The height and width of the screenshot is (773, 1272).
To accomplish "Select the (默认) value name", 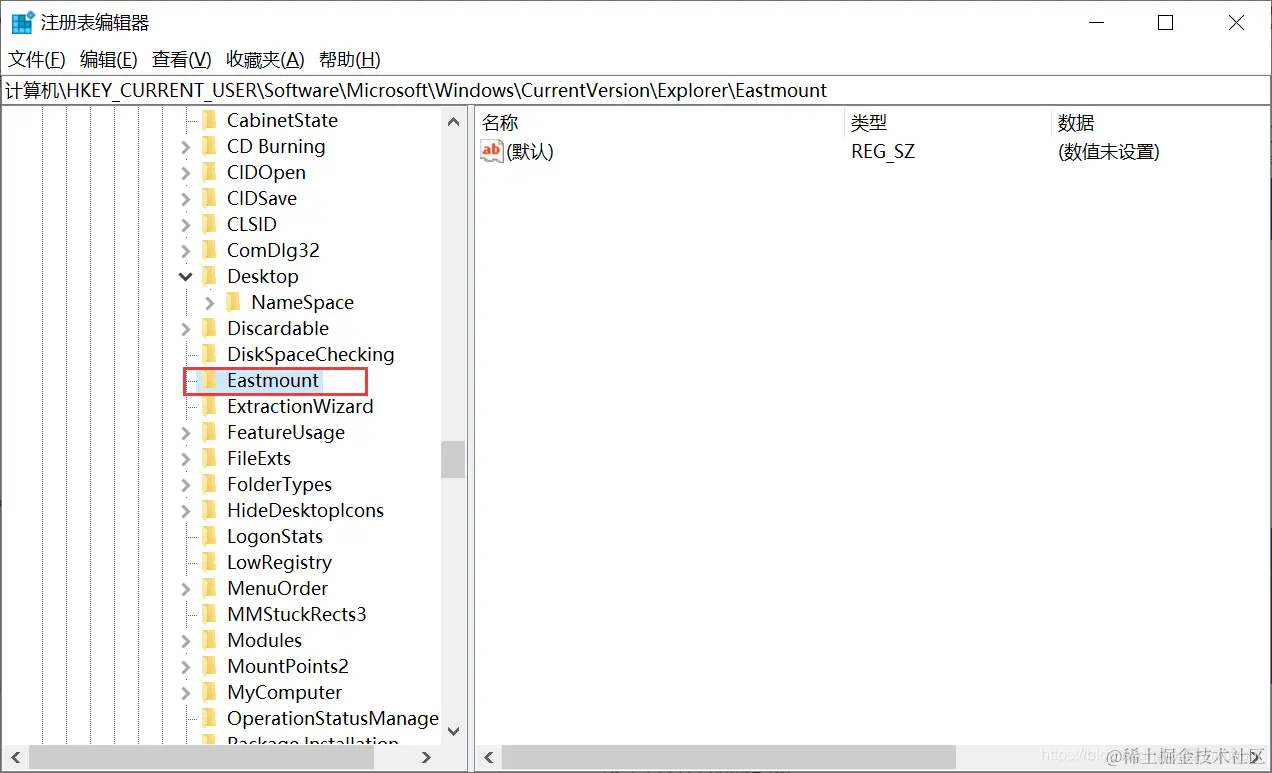I will (x=530, y=152).
